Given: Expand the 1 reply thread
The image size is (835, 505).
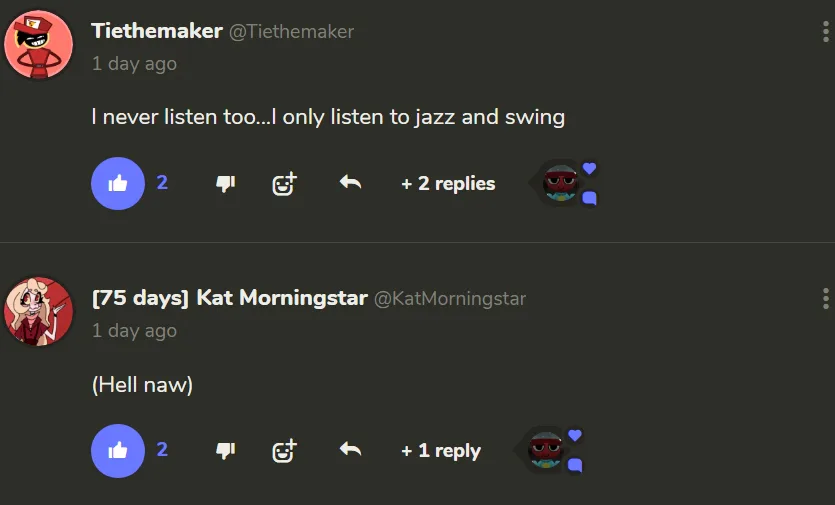Looking at the screenshot, I should (441, 451).
